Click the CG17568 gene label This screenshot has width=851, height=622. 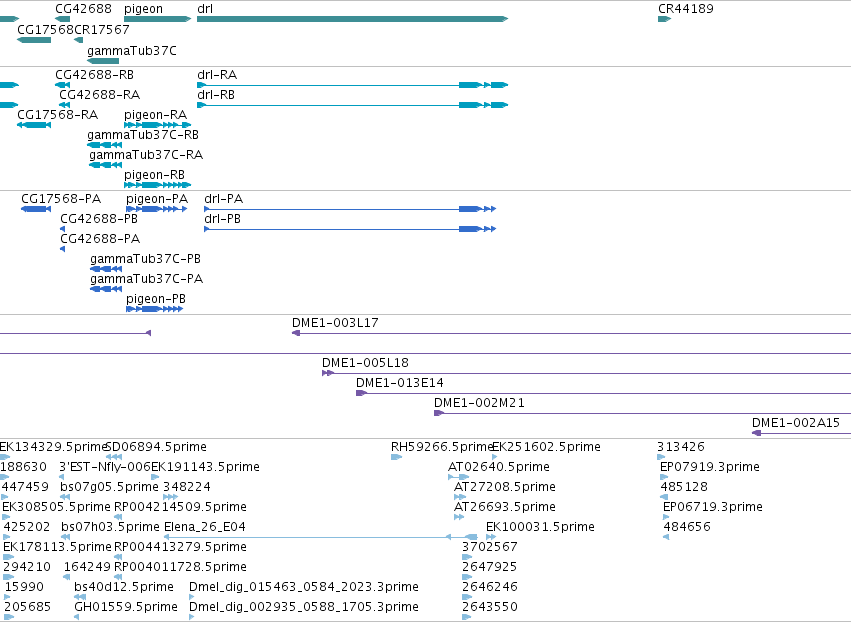[x=45, y=30]
